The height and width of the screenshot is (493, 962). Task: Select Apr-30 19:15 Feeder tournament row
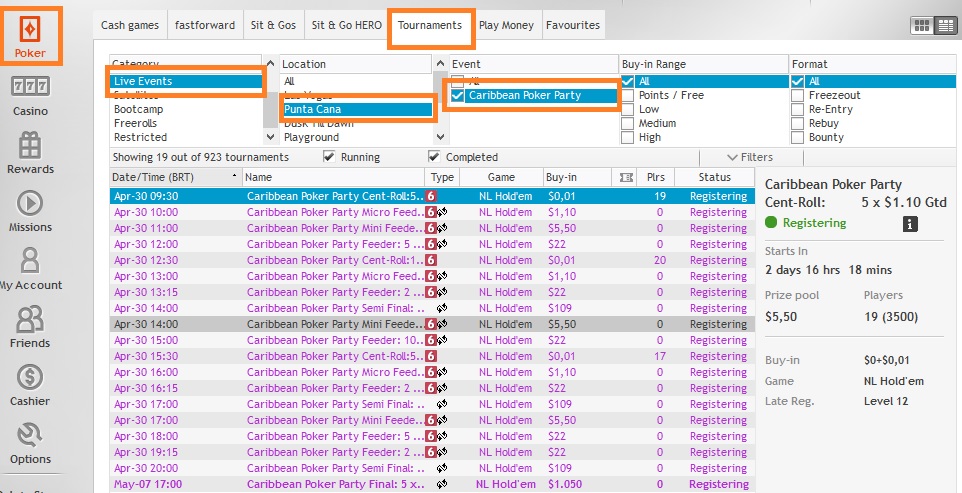tap(433, 452)
